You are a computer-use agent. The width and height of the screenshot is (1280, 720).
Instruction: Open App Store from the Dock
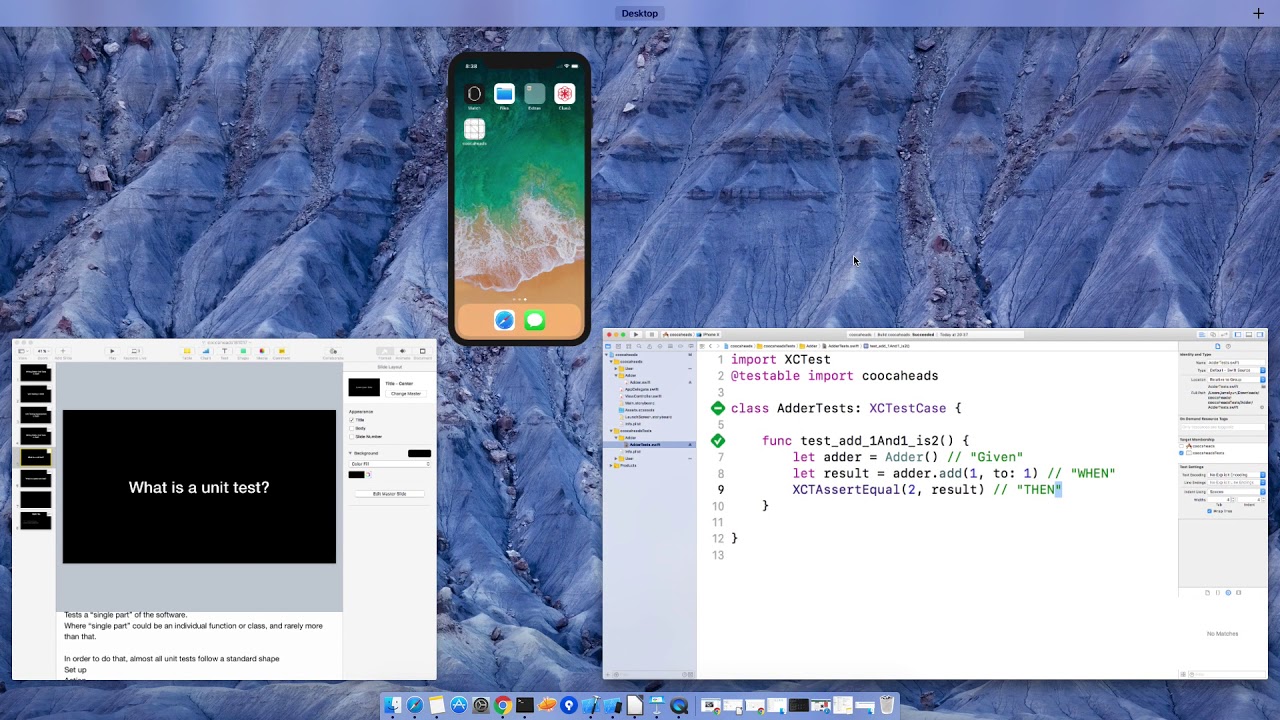[459, 706]
